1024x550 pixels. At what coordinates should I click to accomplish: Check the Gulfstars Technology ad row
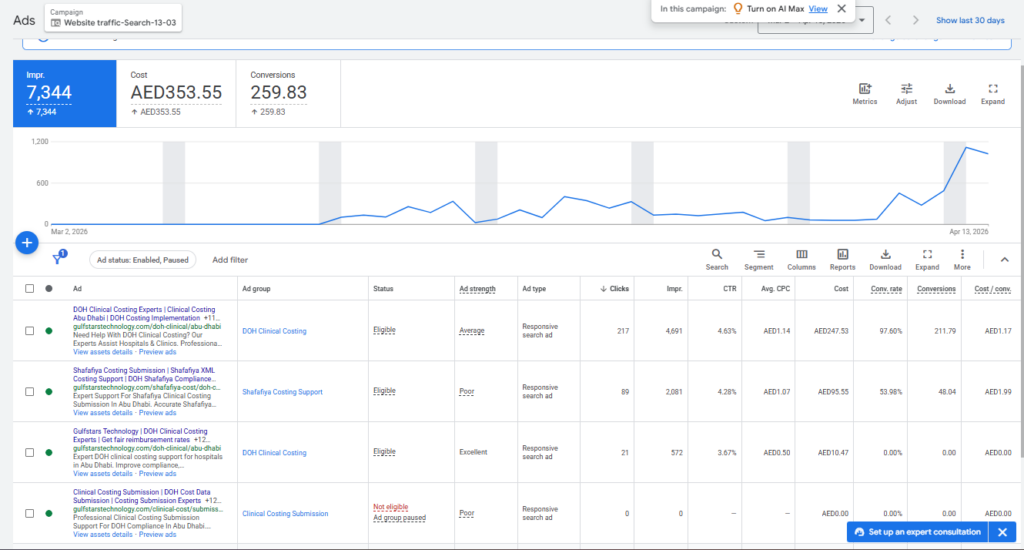pos(29,453)
